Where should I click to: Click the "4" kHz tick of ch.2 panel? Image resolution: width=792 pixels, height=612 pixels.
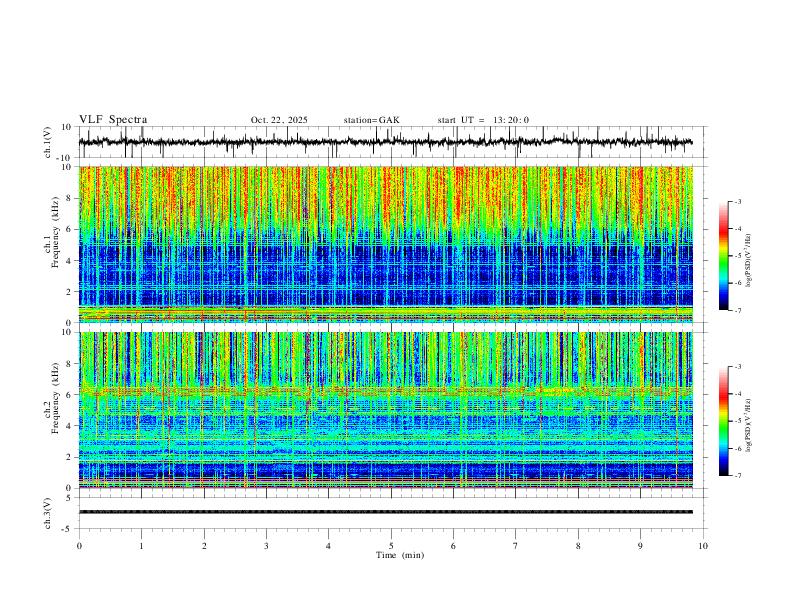coord(70,426)
